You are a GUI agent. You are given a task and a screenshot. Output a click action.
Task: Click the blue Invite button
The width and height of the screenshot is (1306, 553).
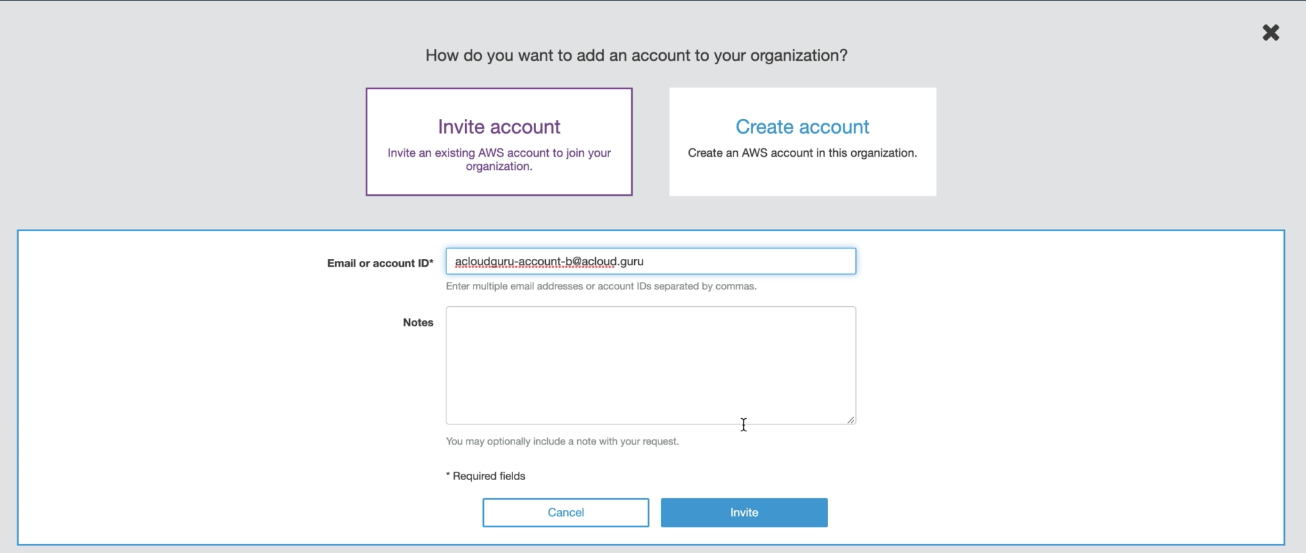tap(744, 512)
